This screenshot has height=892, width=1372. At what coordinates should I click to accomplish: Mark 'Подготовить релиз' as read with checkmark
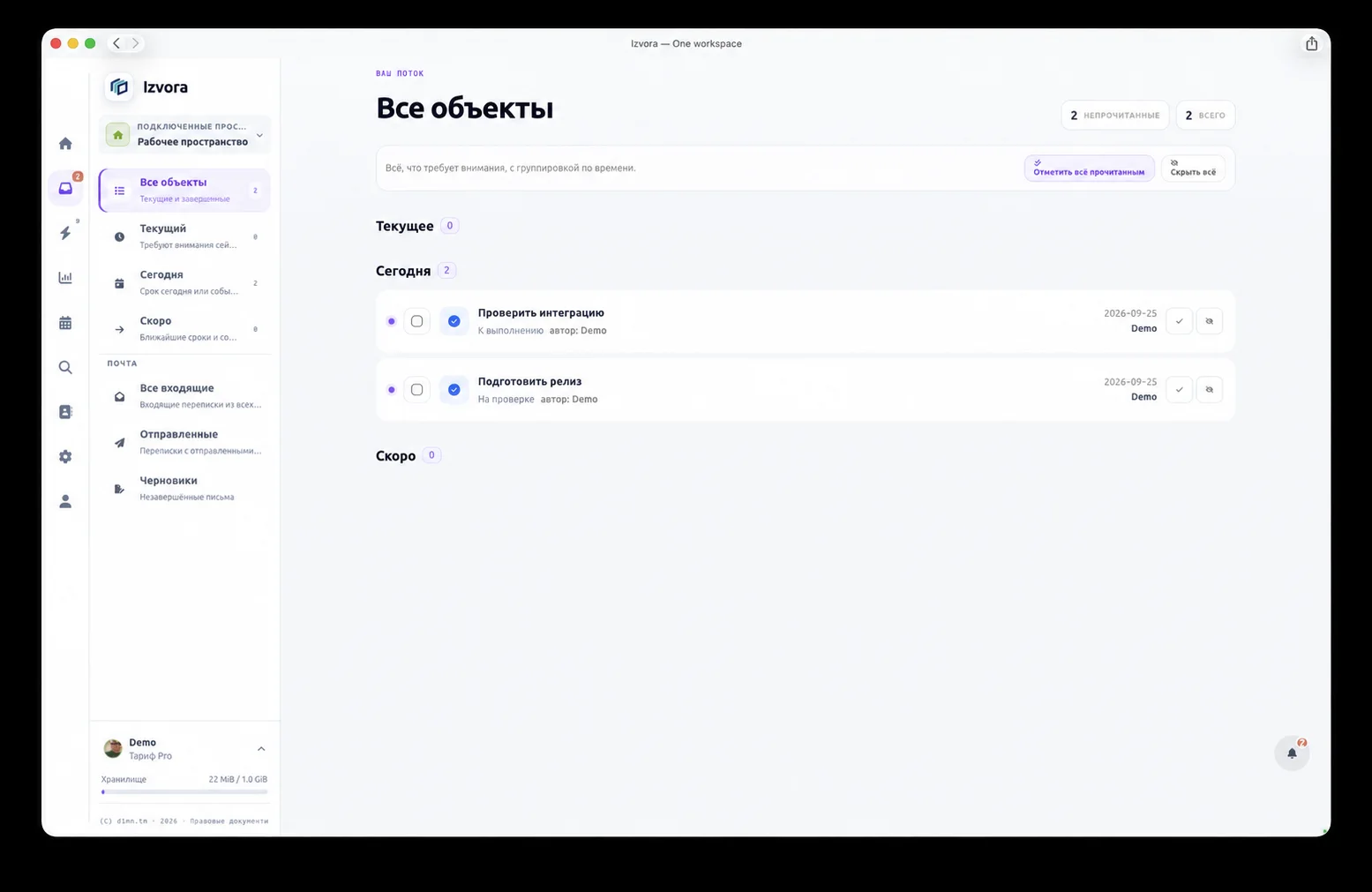[1179, 390]
